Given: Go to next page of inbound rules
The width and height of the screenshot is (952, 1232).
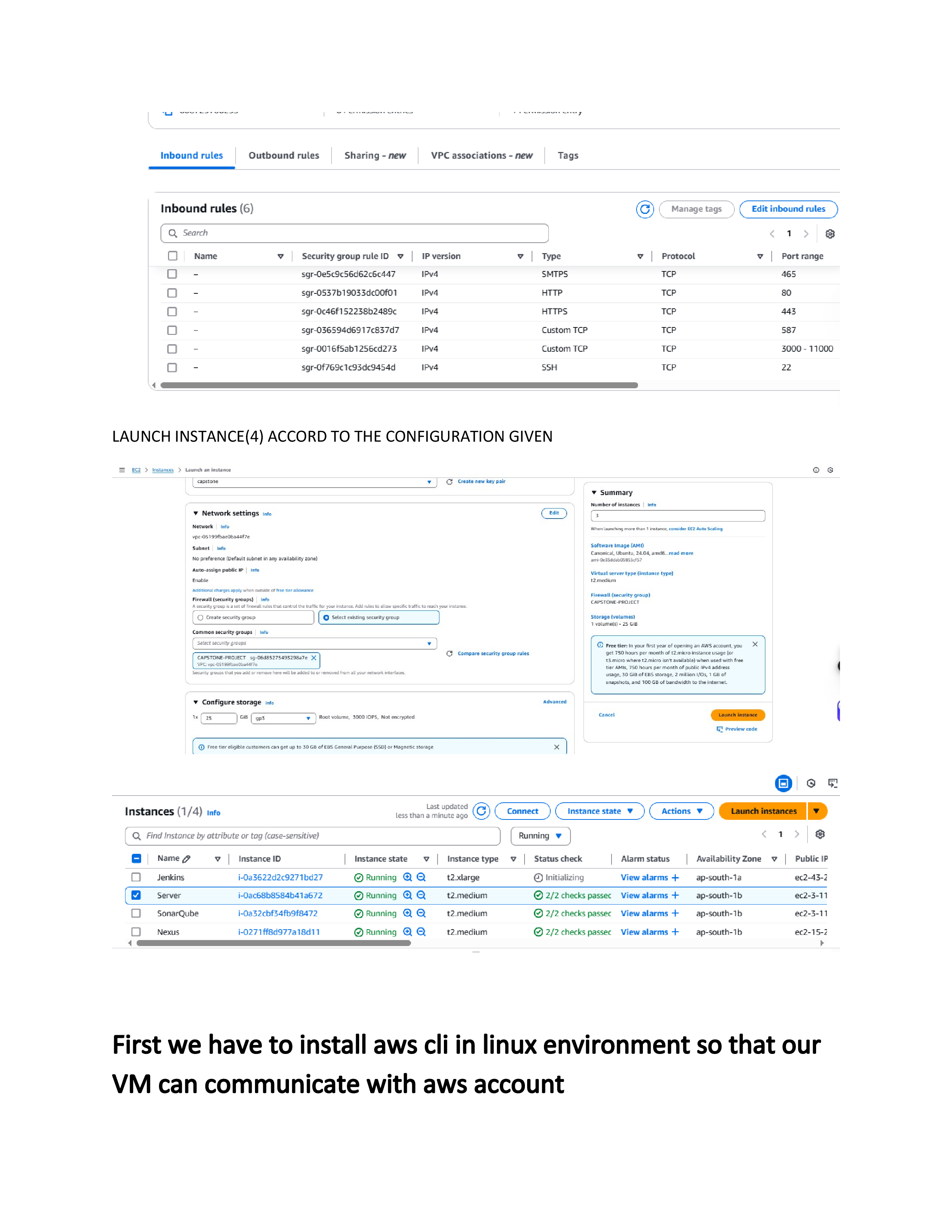Looking at the screenshot, I should (x=806, y=234).
